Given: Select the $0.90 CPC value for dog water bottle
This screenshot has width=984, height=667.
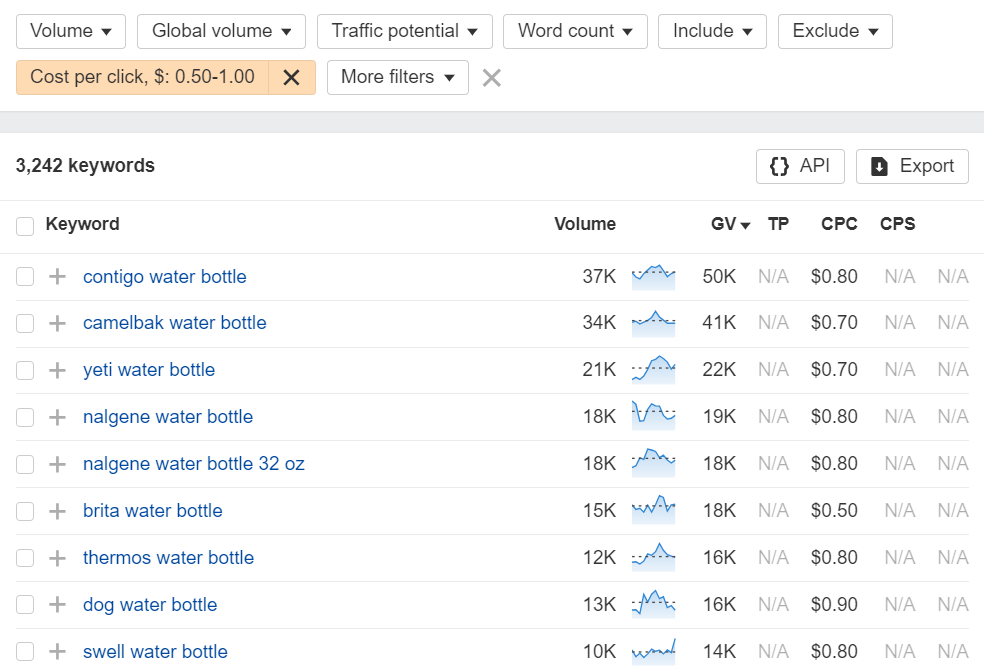Looking at the screenshot, I should [x=834, y=605].
